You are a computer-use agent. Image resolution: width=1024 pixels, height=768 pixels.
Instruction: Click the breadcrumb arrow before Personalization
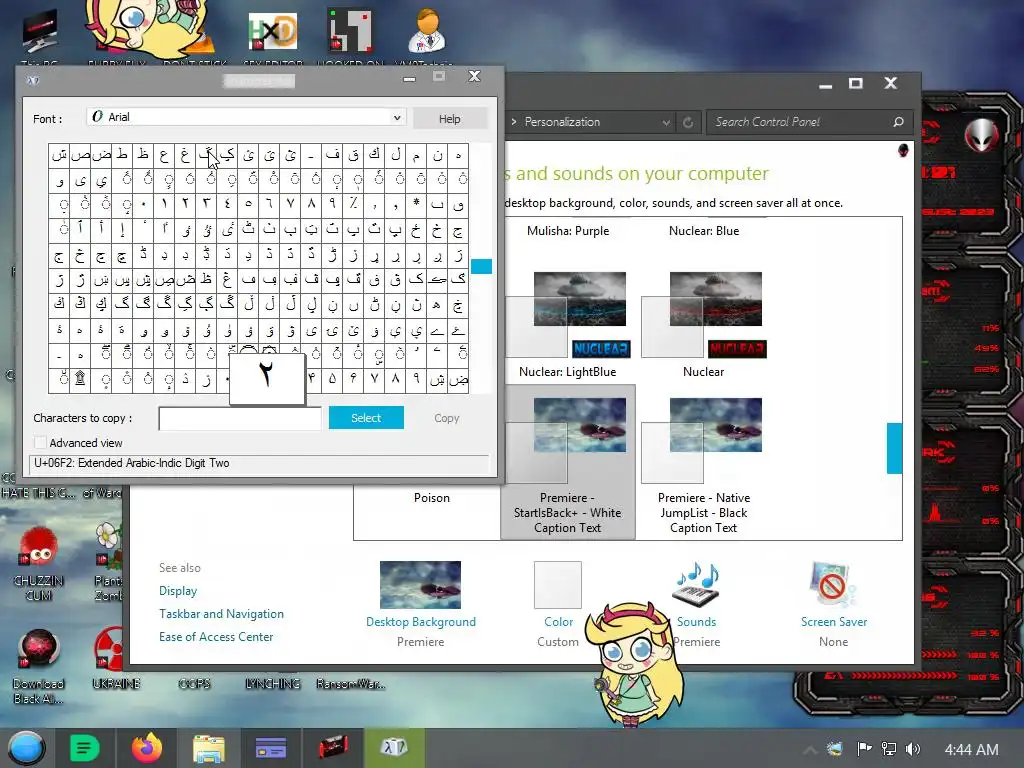[514, 121]
